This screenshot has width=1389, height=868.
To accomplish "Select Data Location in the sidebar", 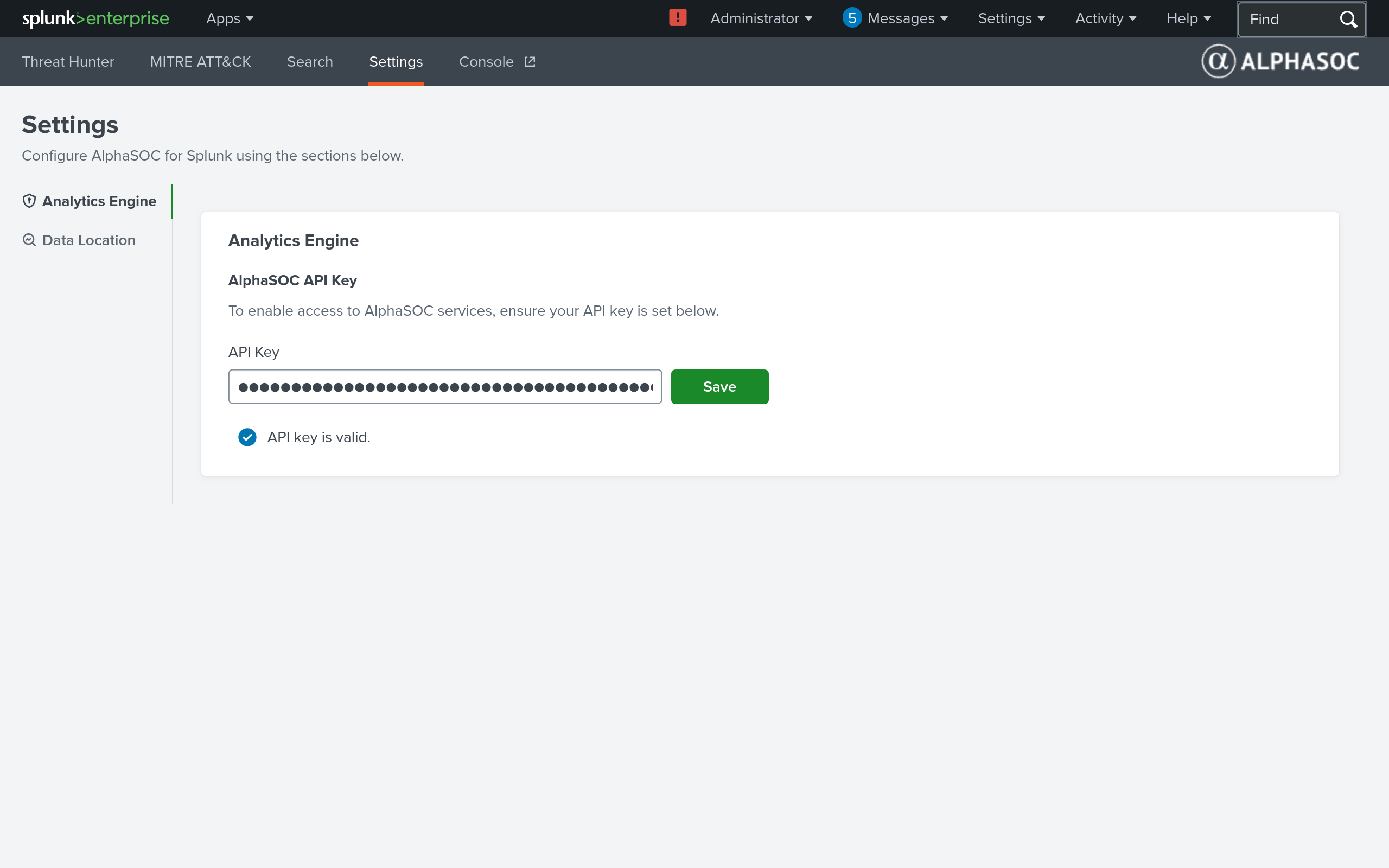I will pos(79,240).
